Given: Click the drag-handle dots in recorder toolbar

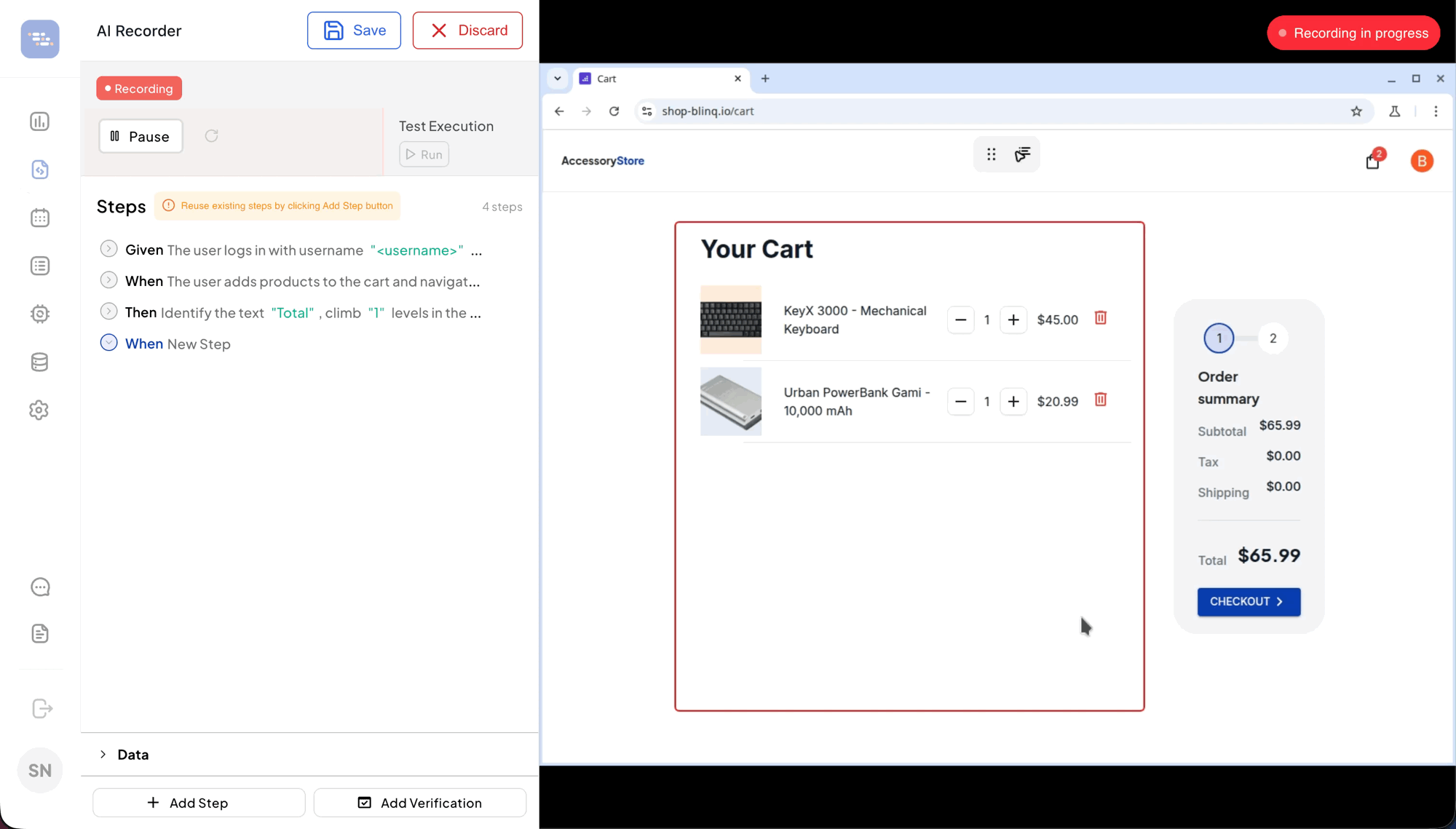Looking at the screenshot, I should pos(991,154).
